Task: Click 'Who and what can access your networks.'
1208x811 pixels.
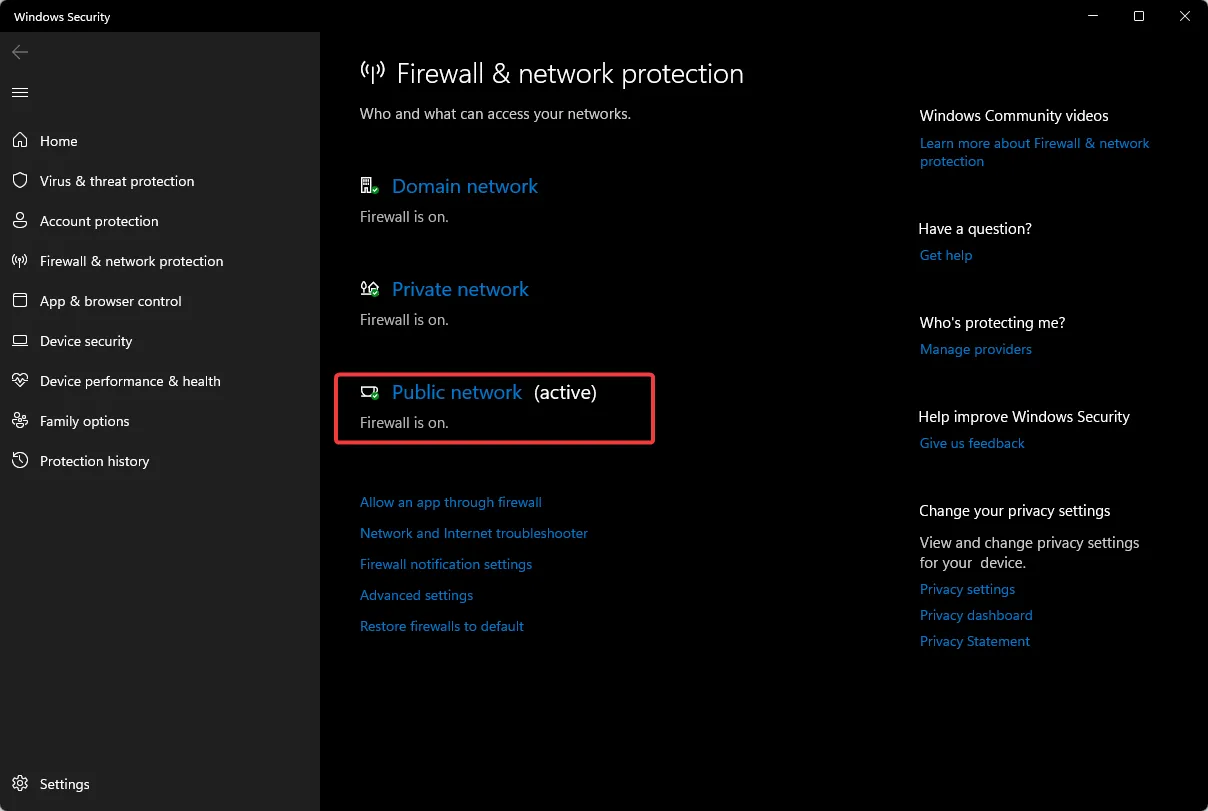Action: (x=495, y=114)
